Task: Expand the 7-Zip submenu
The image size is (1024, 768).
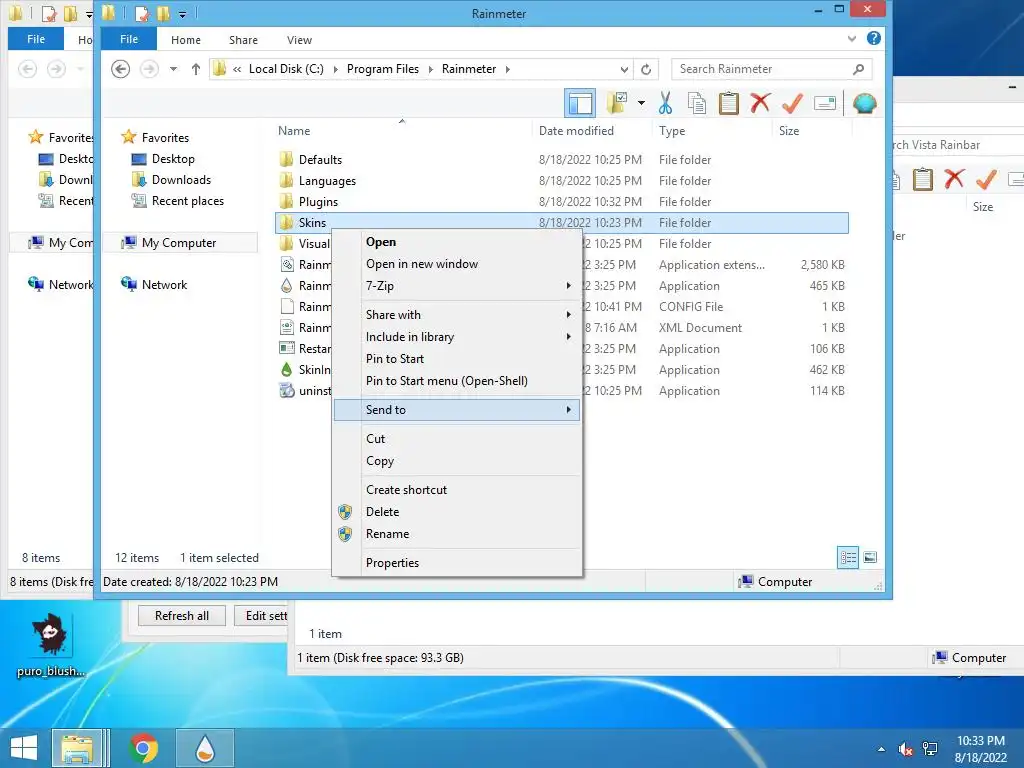Action: pyautogui.click(x=456, y=285)
